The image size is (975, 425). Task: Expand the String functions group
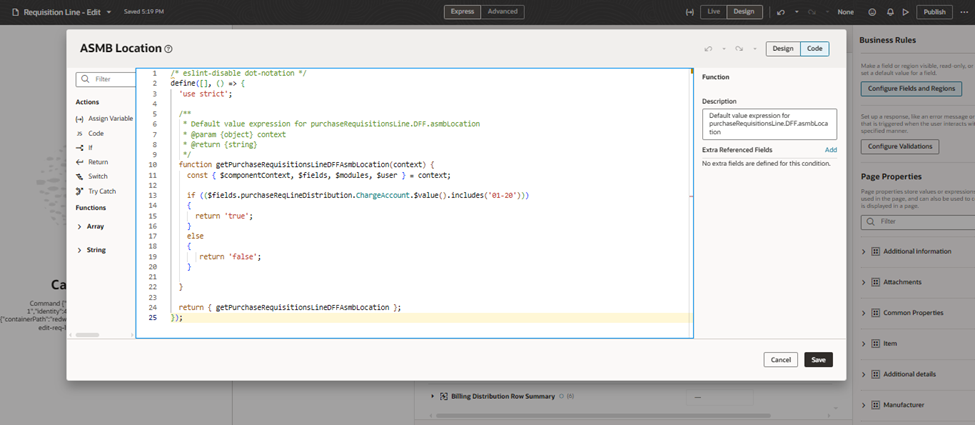point(80,250)
